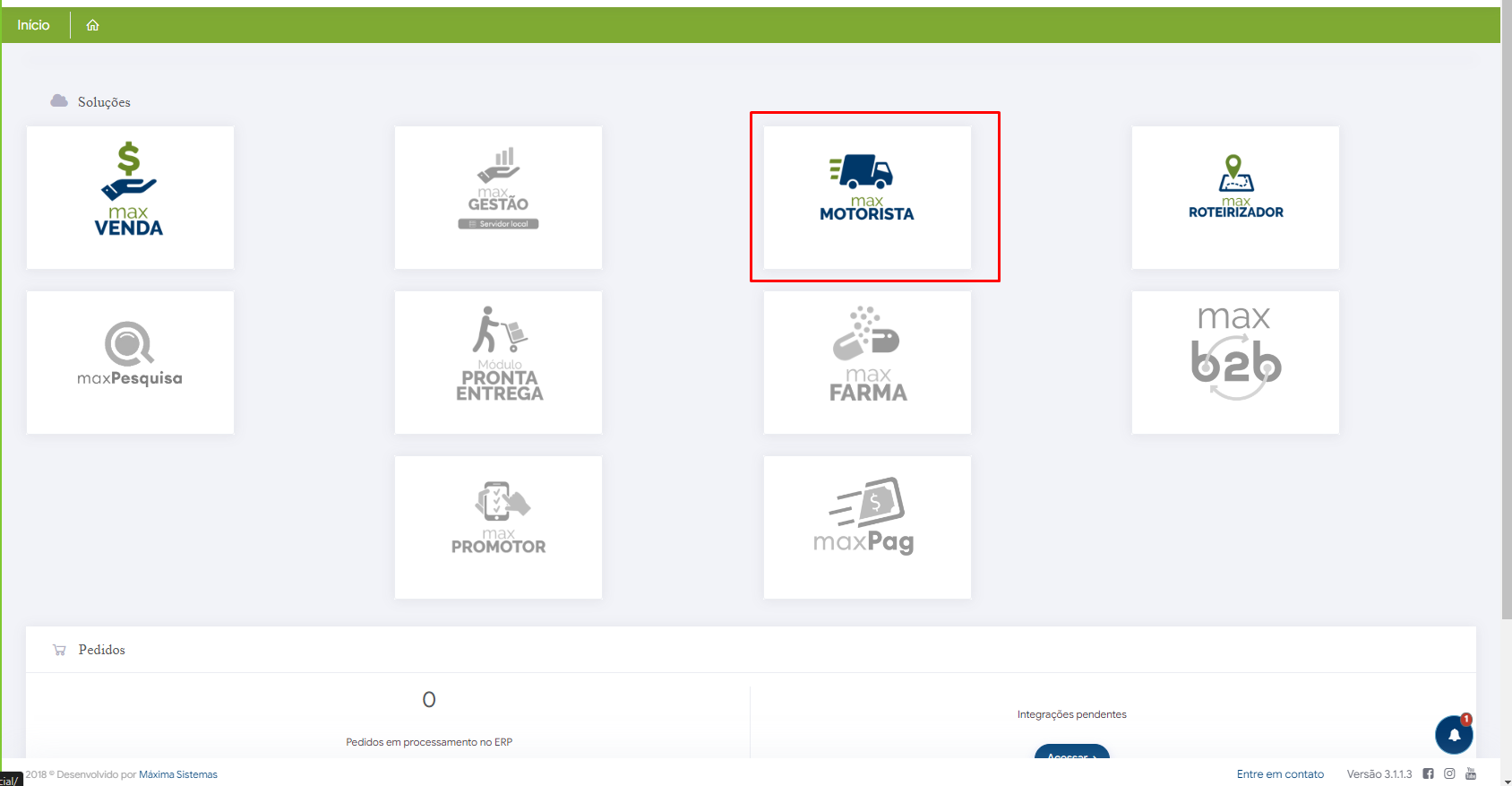Image resolution: width=1512 pixels, height=786 pixels.
Task: Launch the maxMotorista truck tile
Action: point(867,197)
